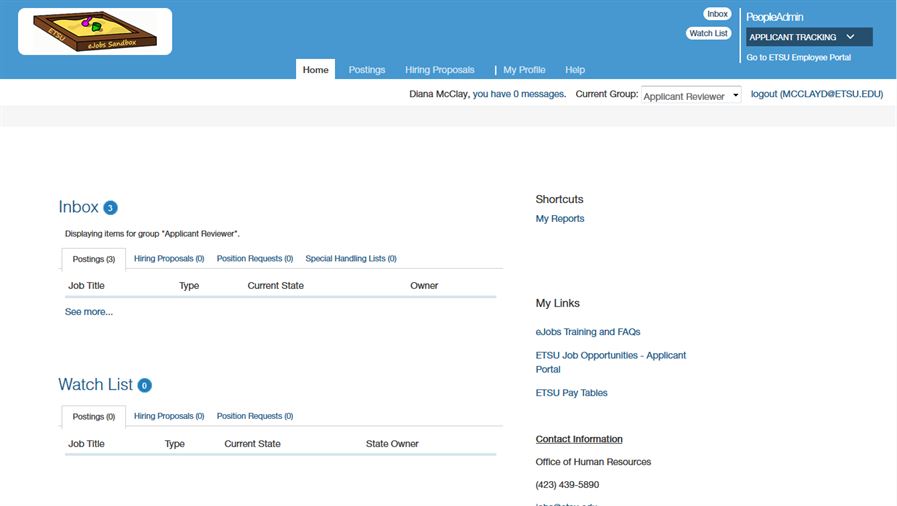
Task: Open the Hiring Proposals menu
Action: point(439,70)
